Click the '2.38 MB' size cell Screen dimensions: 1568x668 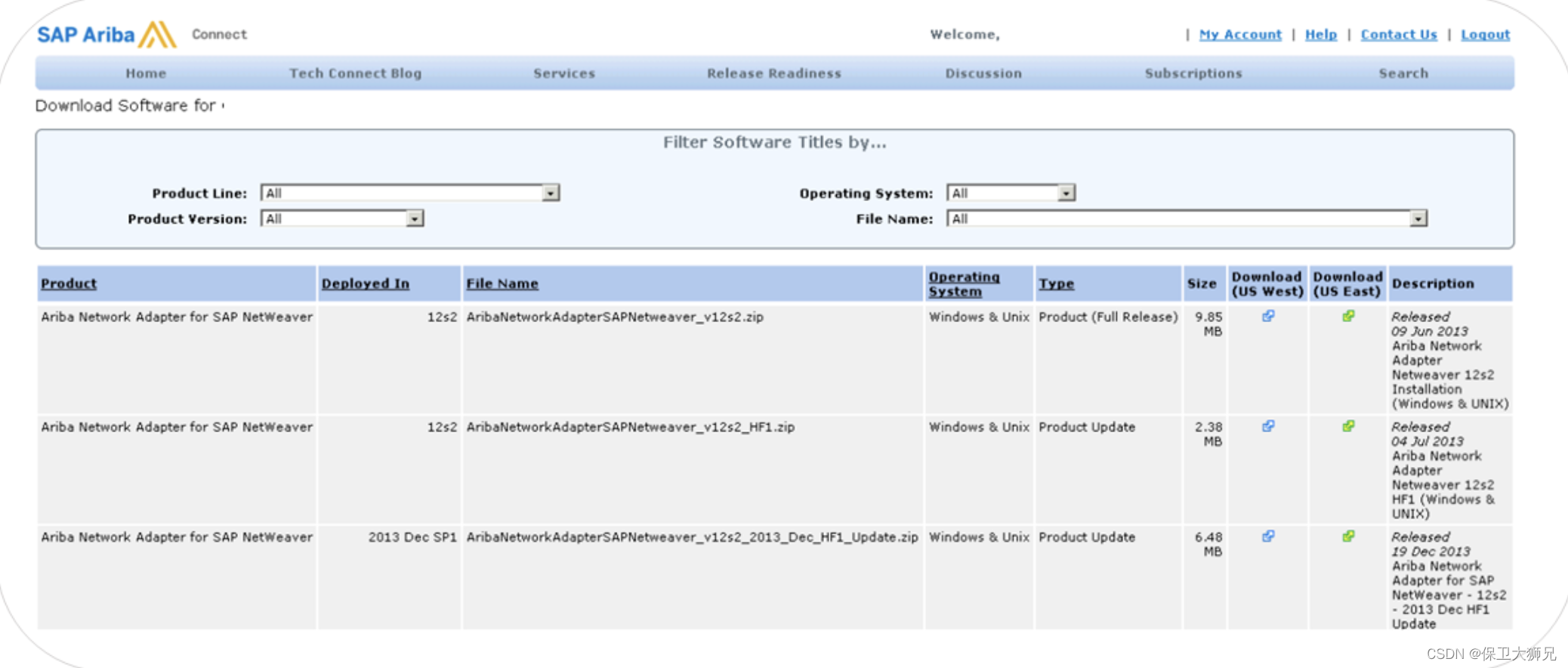point(1208,435)
